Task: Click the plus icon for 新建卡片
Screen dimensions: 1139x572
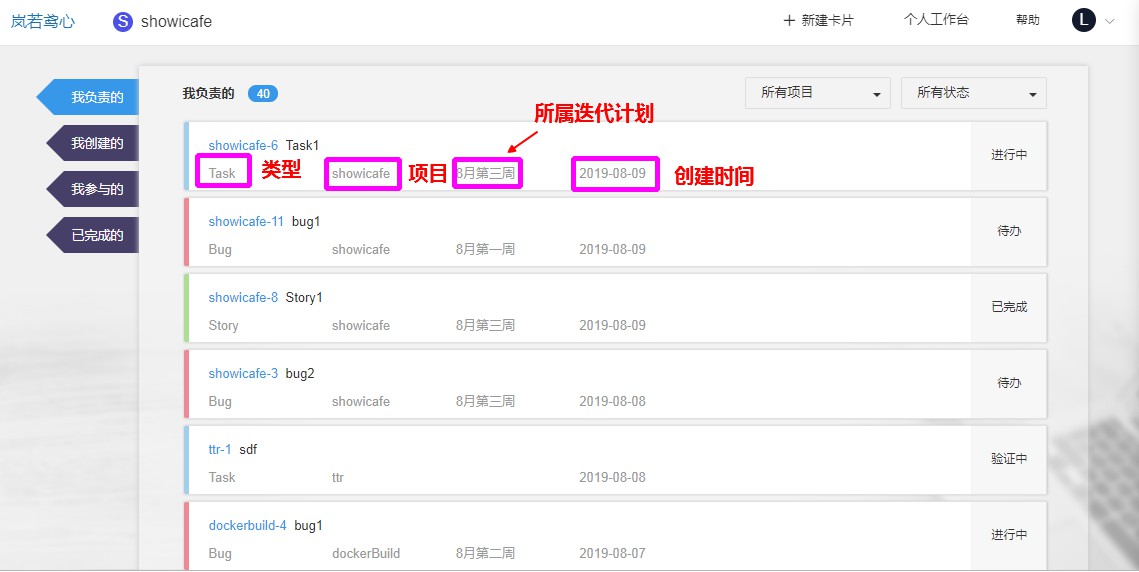Action: click(x=789, y=20)
